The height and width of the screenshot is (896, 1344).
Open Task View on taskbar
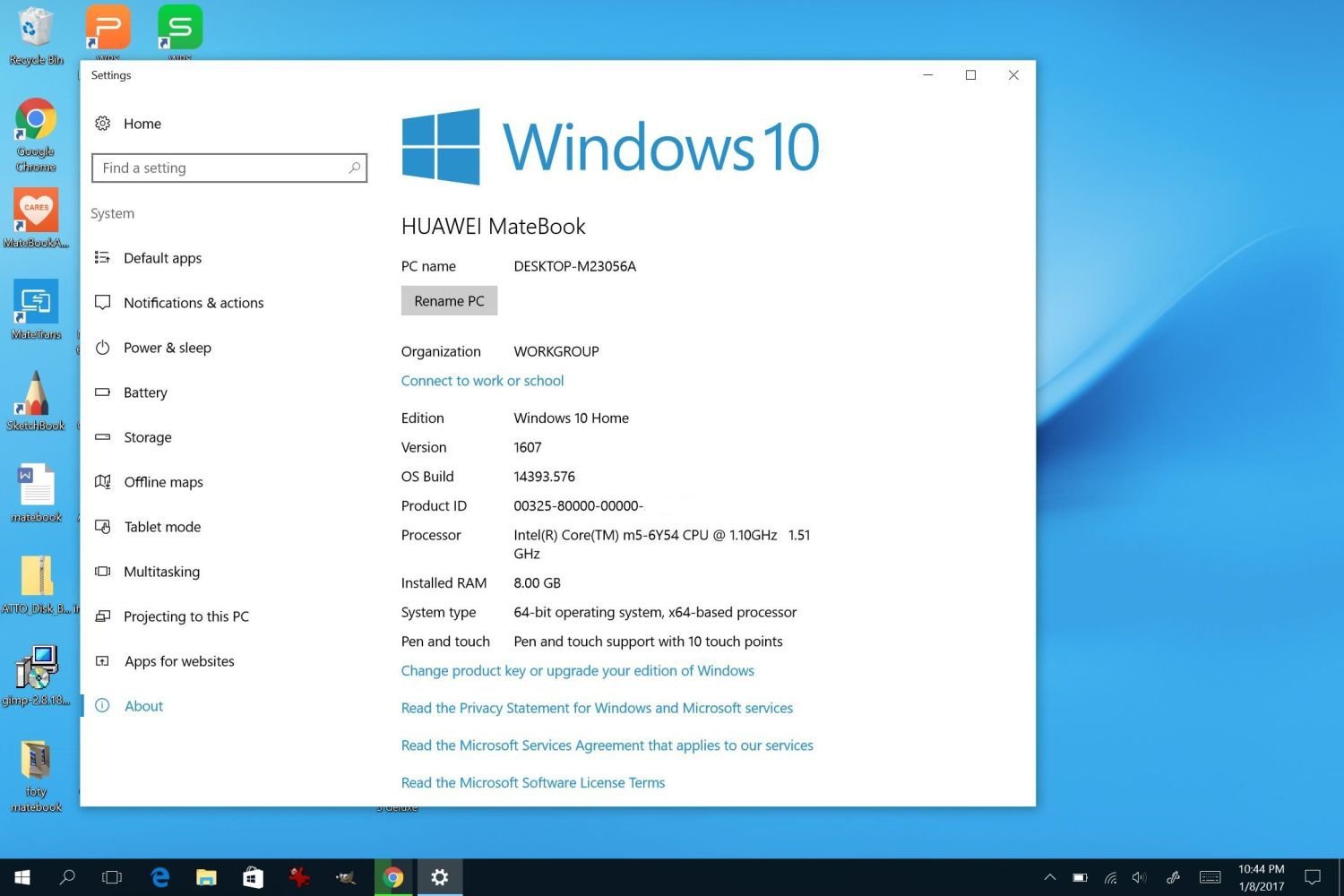112,877
